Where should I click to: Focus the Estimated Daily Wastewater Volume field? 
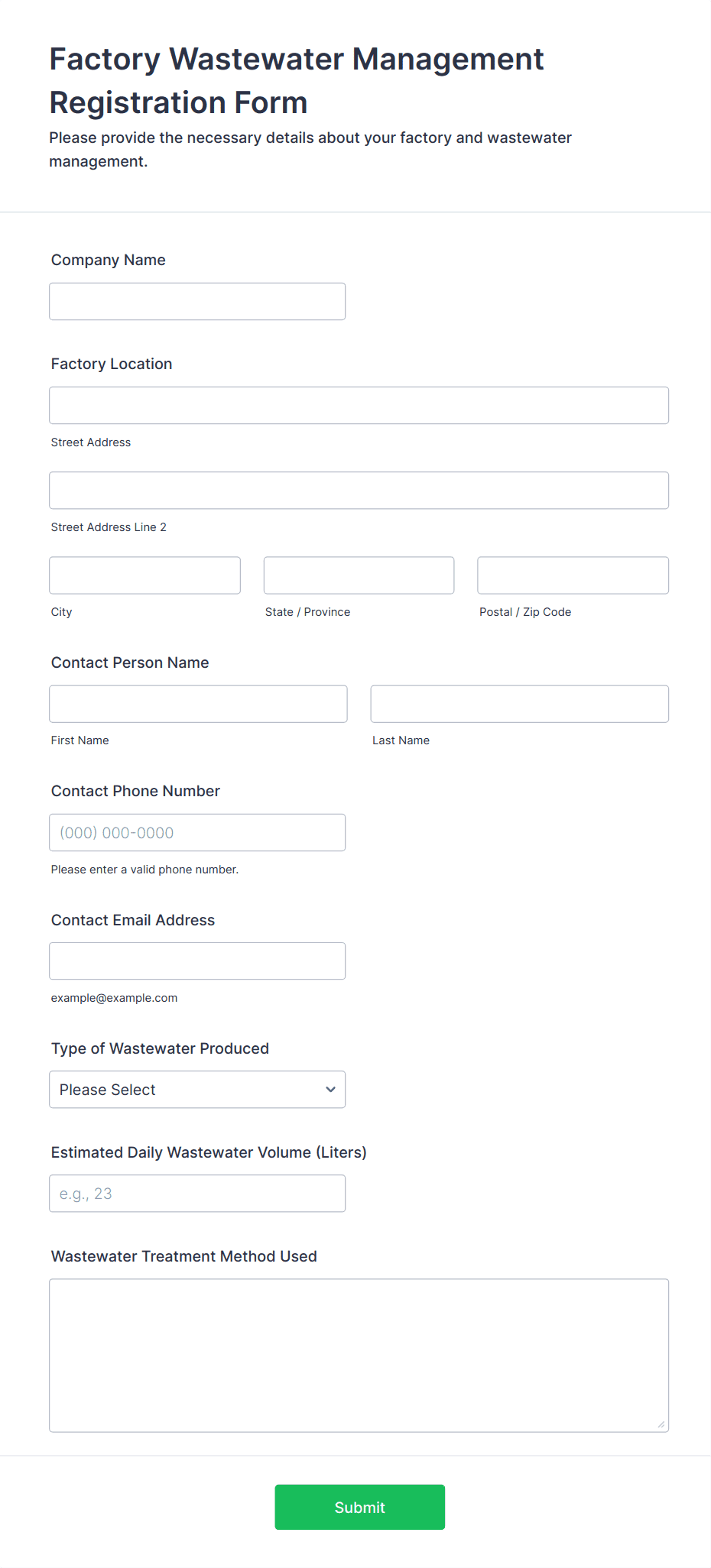coord(197,1194)
